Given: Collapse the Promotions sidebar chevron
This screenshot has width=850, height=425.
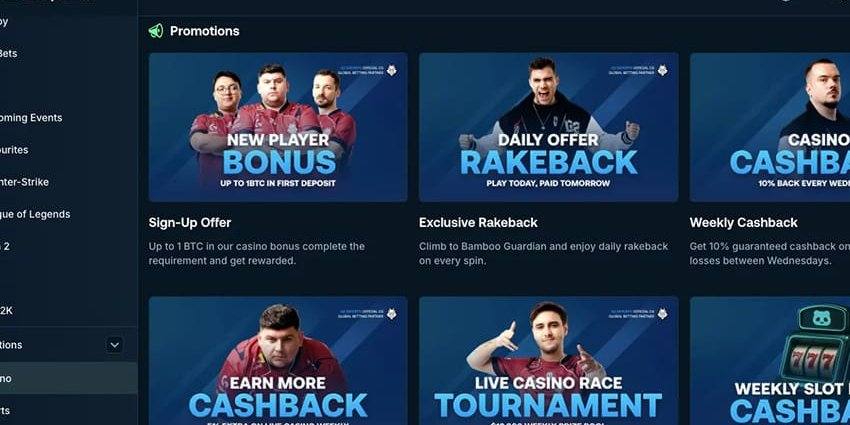Looking at the screenshot, I should pos(114,345).
